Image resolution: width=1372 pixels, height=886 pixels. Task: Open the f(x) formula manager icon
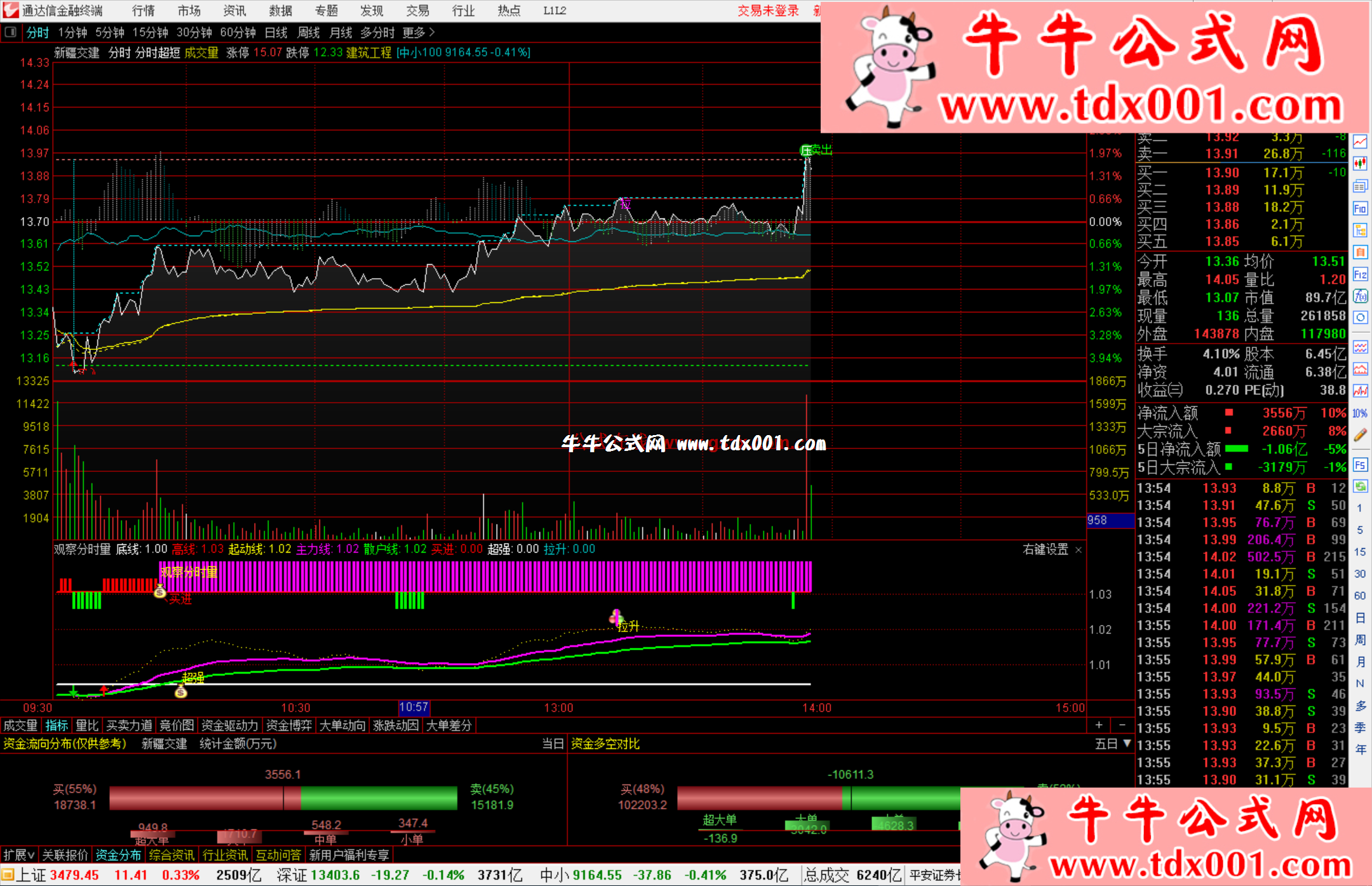tap(1360, 296)
